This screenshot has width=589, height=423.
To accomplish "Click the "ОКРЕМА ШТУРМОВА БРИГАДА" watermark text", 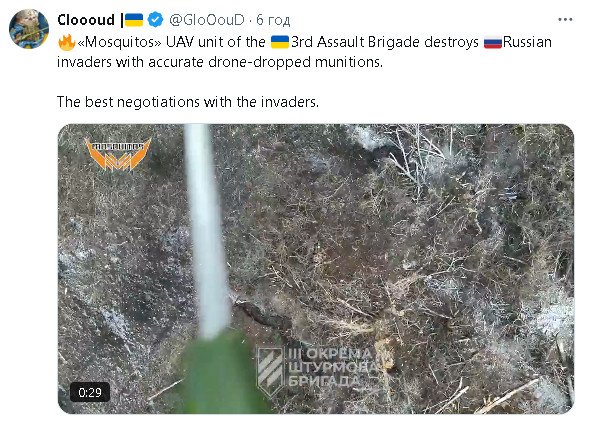I will 331,367.
